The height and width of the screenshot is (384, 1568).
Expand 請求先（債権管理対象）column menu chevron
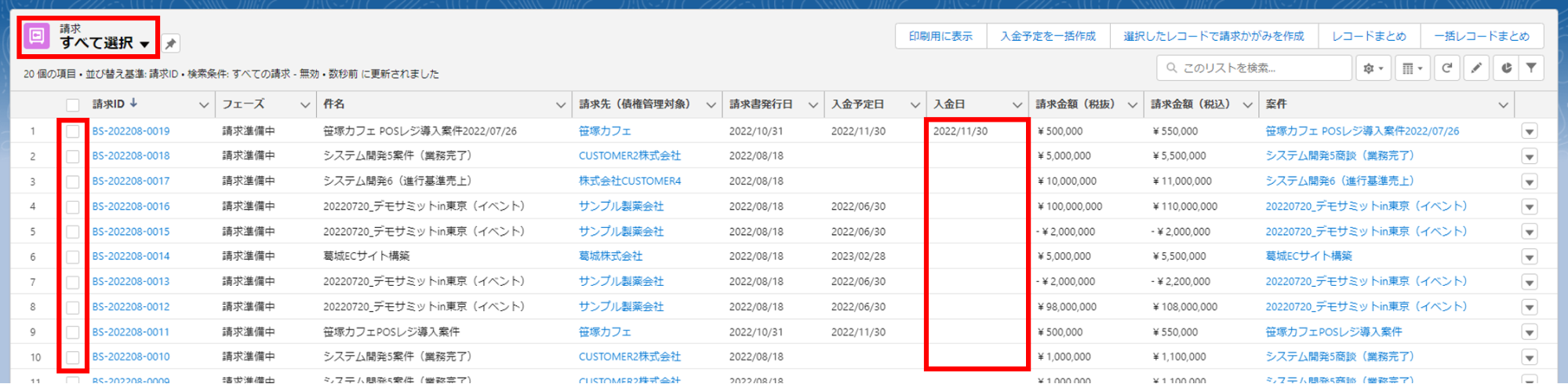coord(711,104)
